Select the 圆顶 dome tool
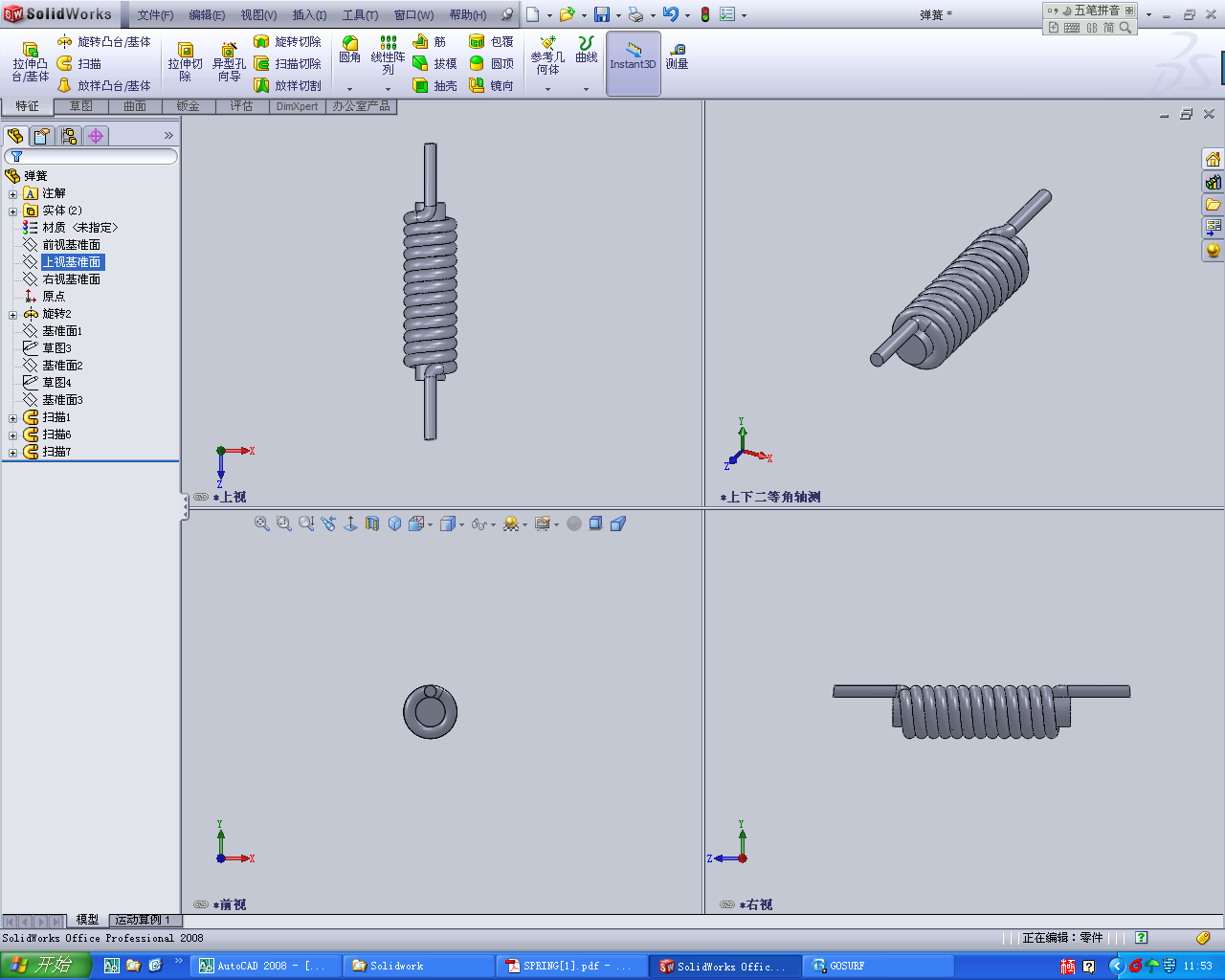The height and width of the screenshot is (980, 1225). [492, 63]
